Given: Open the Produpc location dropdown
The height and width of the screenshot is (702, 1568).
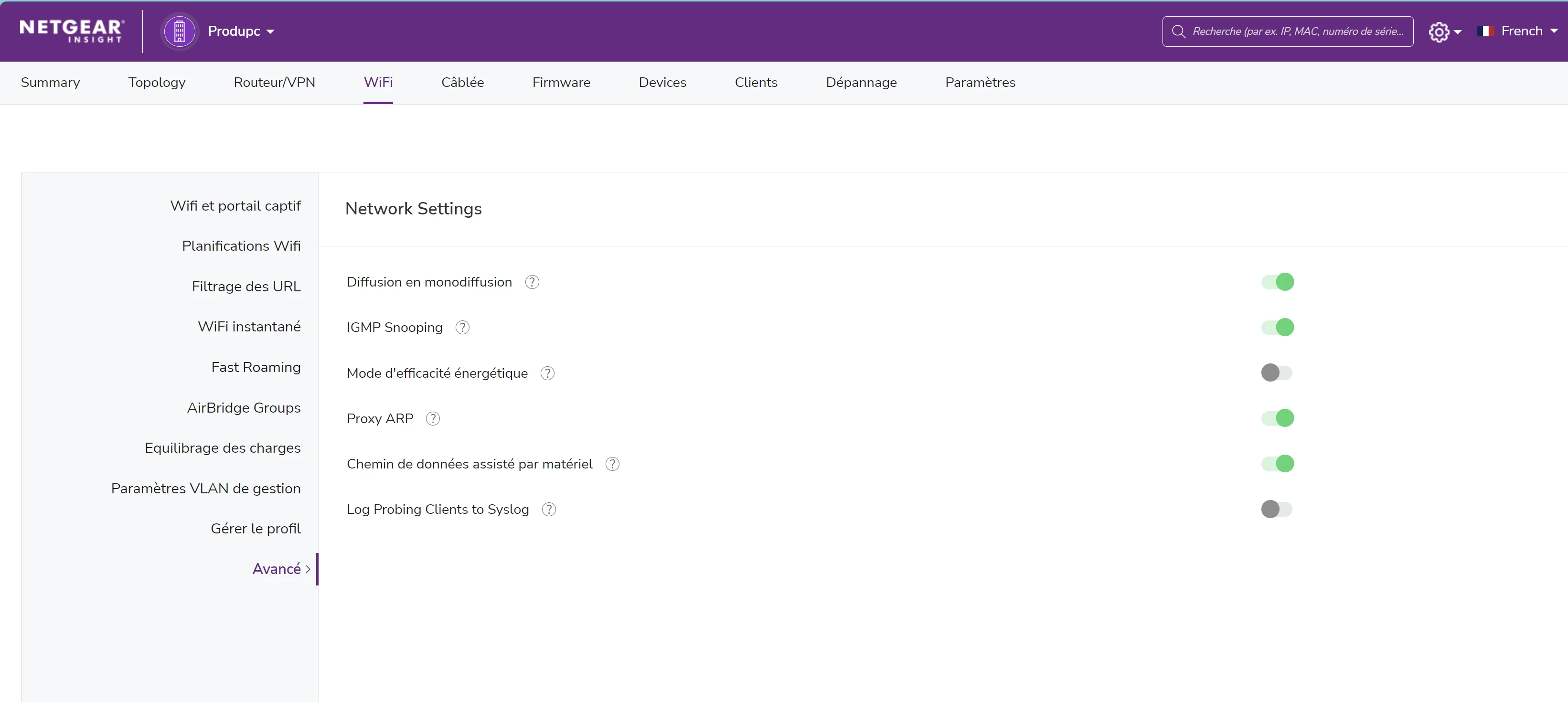Looking at the screenshot, I should (x=241, y=31).
